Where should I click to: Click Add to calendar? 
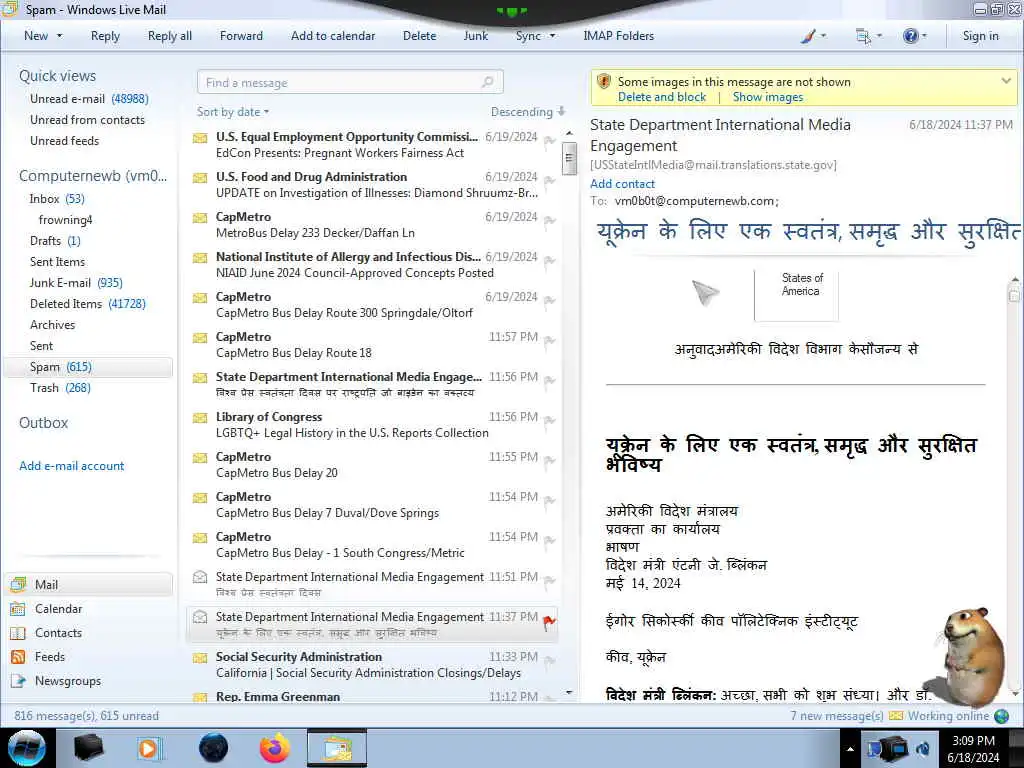click(x=333, y=36)
